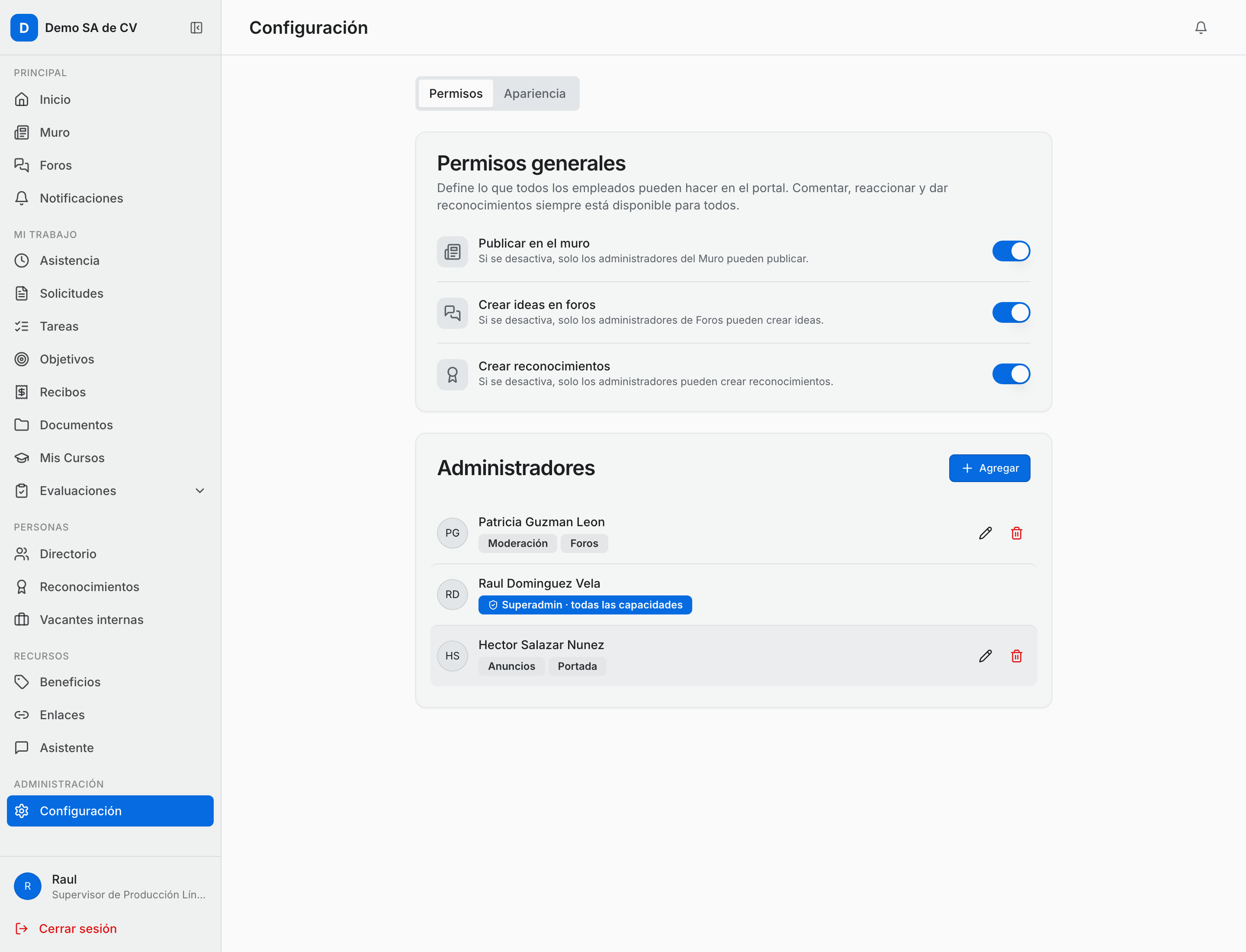This screenshot has height=952, width=1246.
Task: Click the Agregar administrator button
Action: pyautogui.click(x=989, y=468)
